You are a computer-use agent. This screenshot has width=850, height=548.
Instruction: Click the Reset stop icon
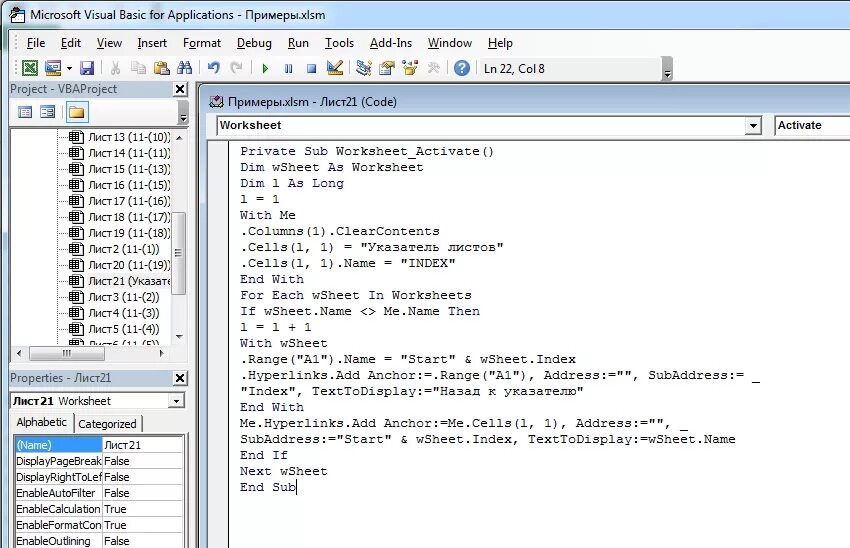311,69
